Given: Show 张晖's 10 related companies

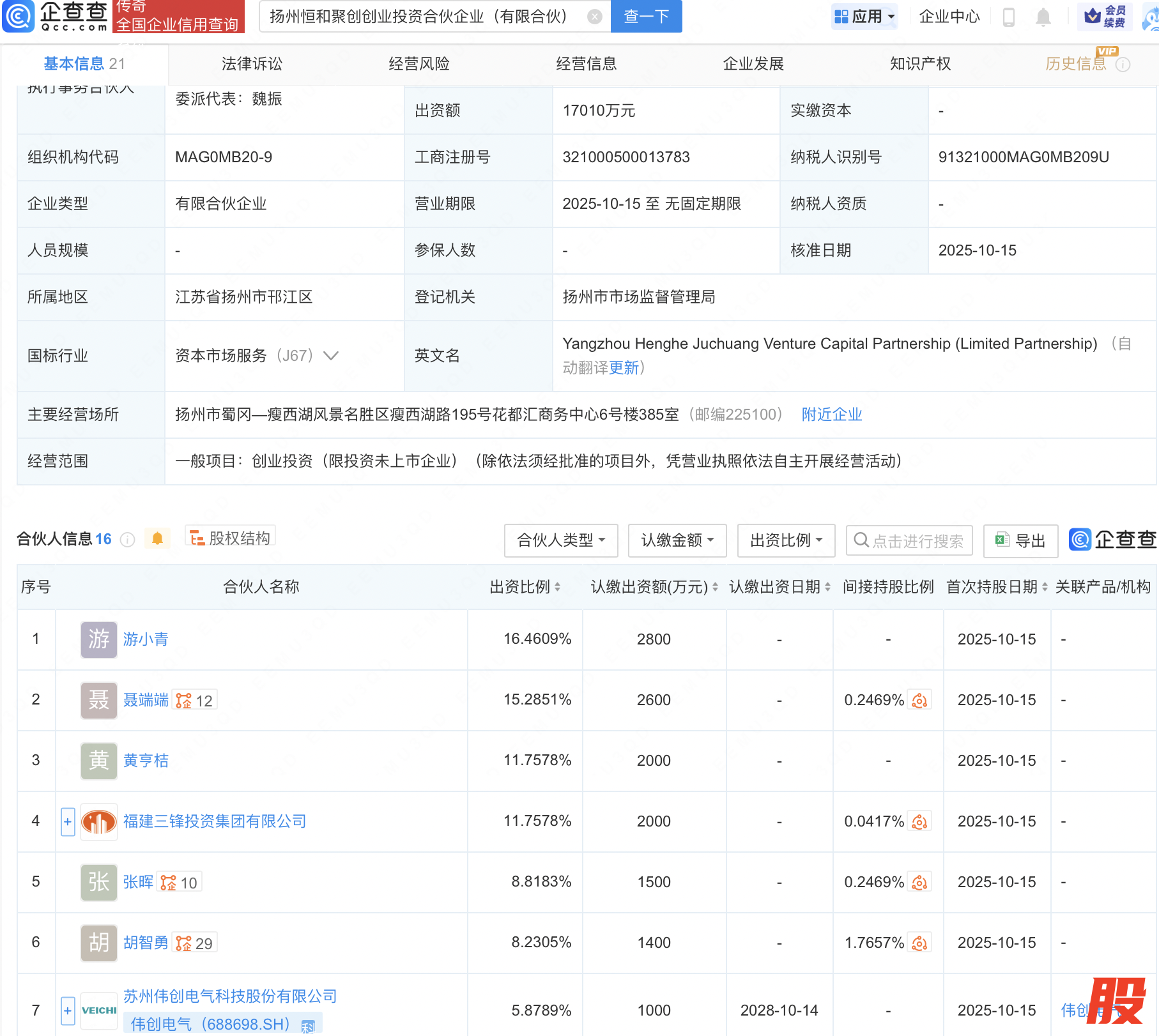Looking at the screenshot, I should coord(180,882).
